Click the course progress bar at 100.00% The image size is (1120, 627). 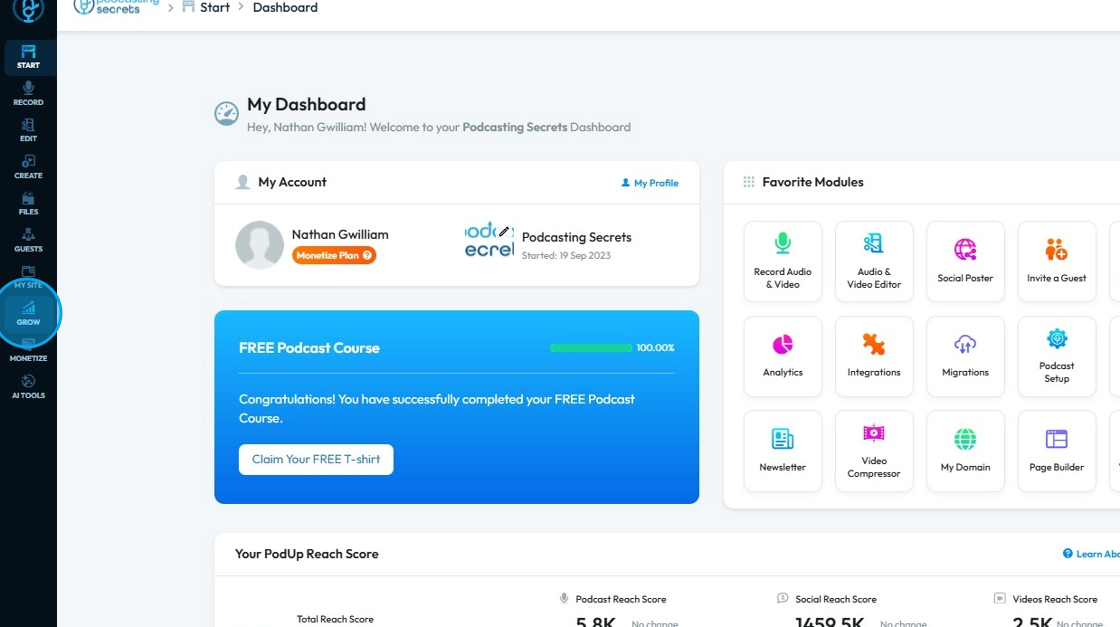(591, 348)
